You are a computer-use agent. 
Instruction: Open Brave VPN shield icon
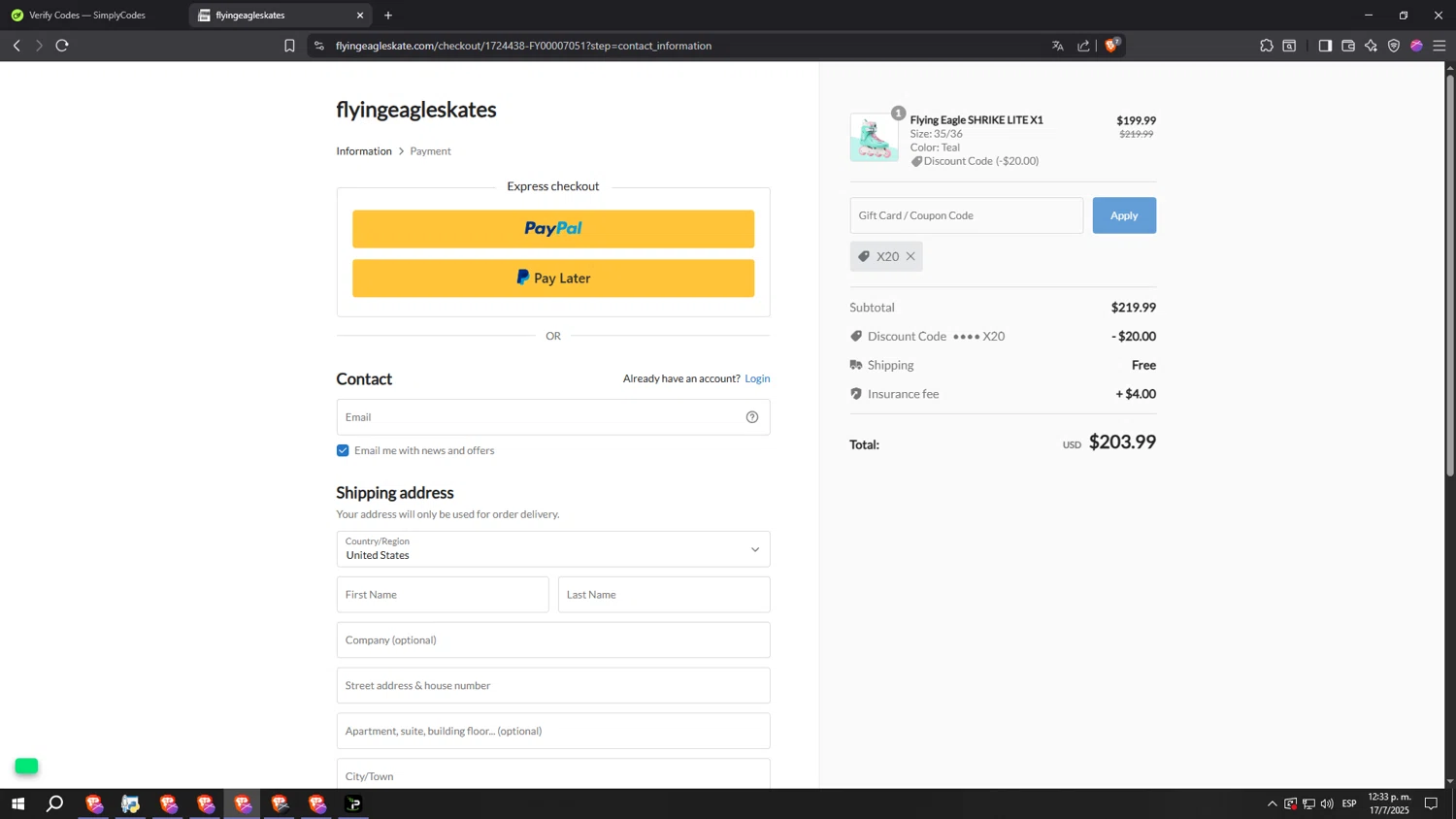tap(1394, 46)
